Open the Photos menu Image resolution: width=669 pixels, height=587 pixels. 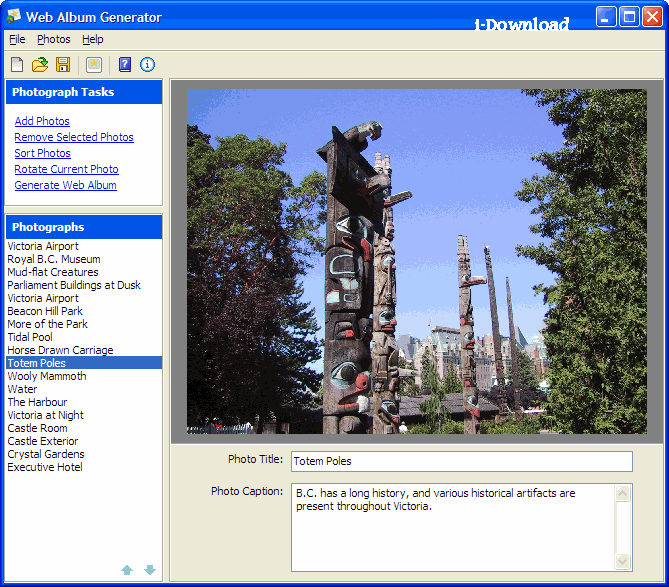click(54, 39)
